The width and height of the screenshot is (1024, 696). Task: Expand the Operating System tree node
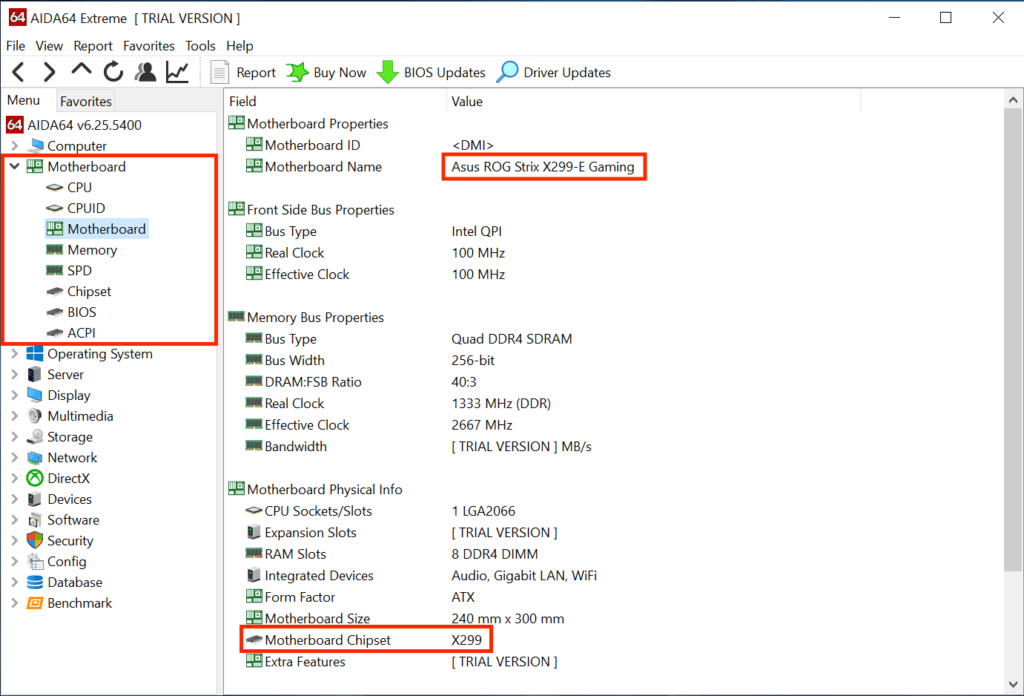14,354
